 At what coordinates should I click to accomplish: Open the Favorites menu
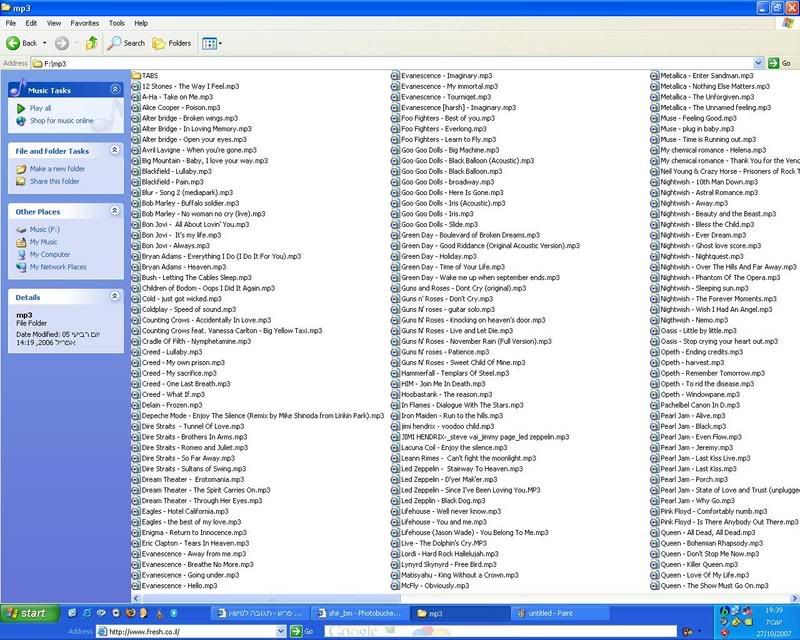click(85, 23)
